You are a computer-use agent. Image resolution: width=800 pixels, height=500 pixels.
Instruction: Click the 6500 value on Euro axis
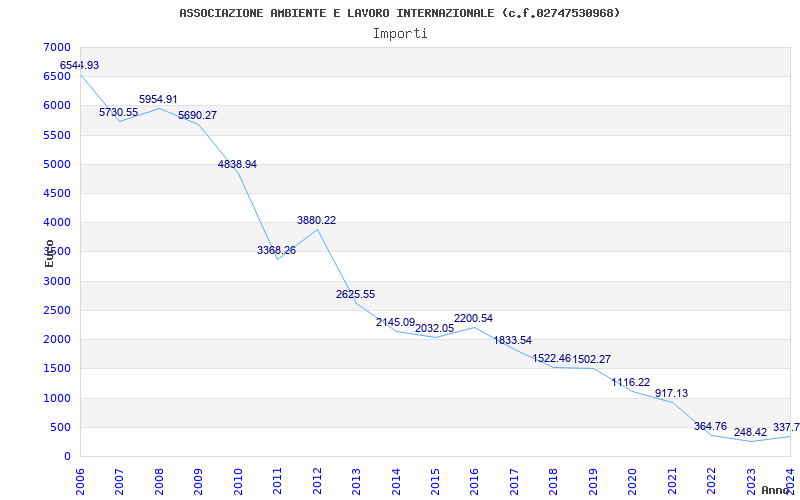coord(58,77)
